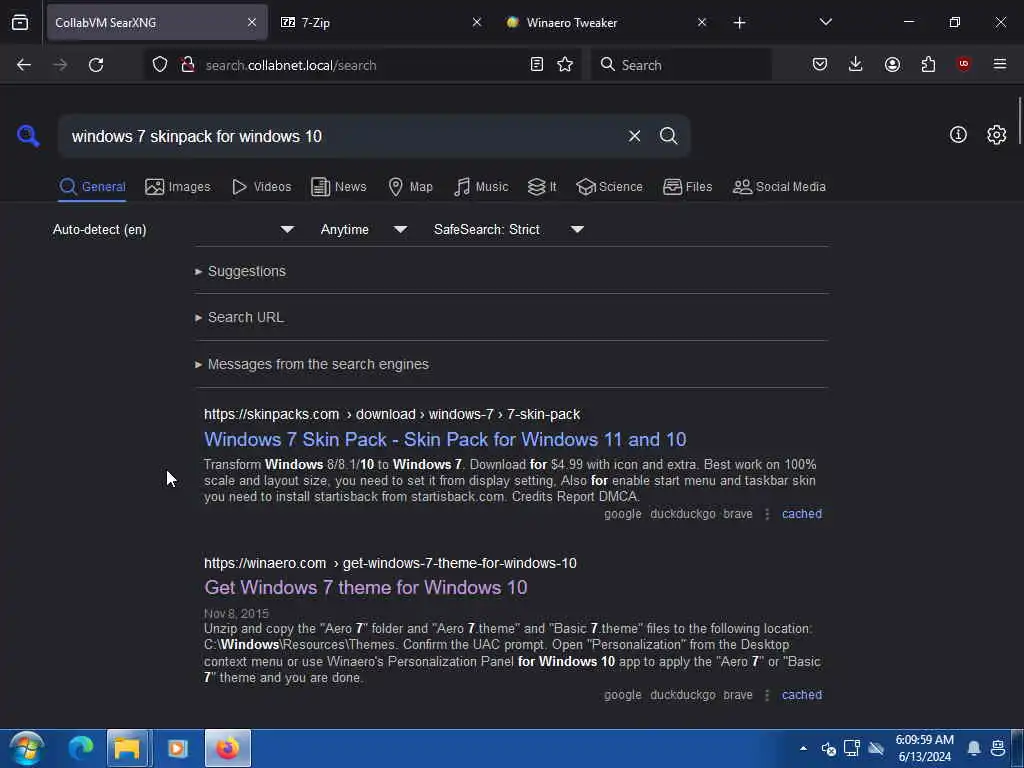This screenshot has width=1024, height=768.
Task: Switch to Winaero Tweaker tab
Action: pyautogui.click(x=604, y=22)
